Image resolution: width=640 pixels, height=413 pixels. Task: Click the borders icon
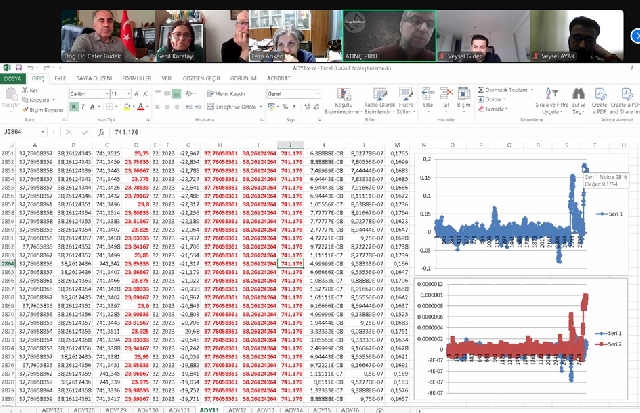tap(109, 107)
